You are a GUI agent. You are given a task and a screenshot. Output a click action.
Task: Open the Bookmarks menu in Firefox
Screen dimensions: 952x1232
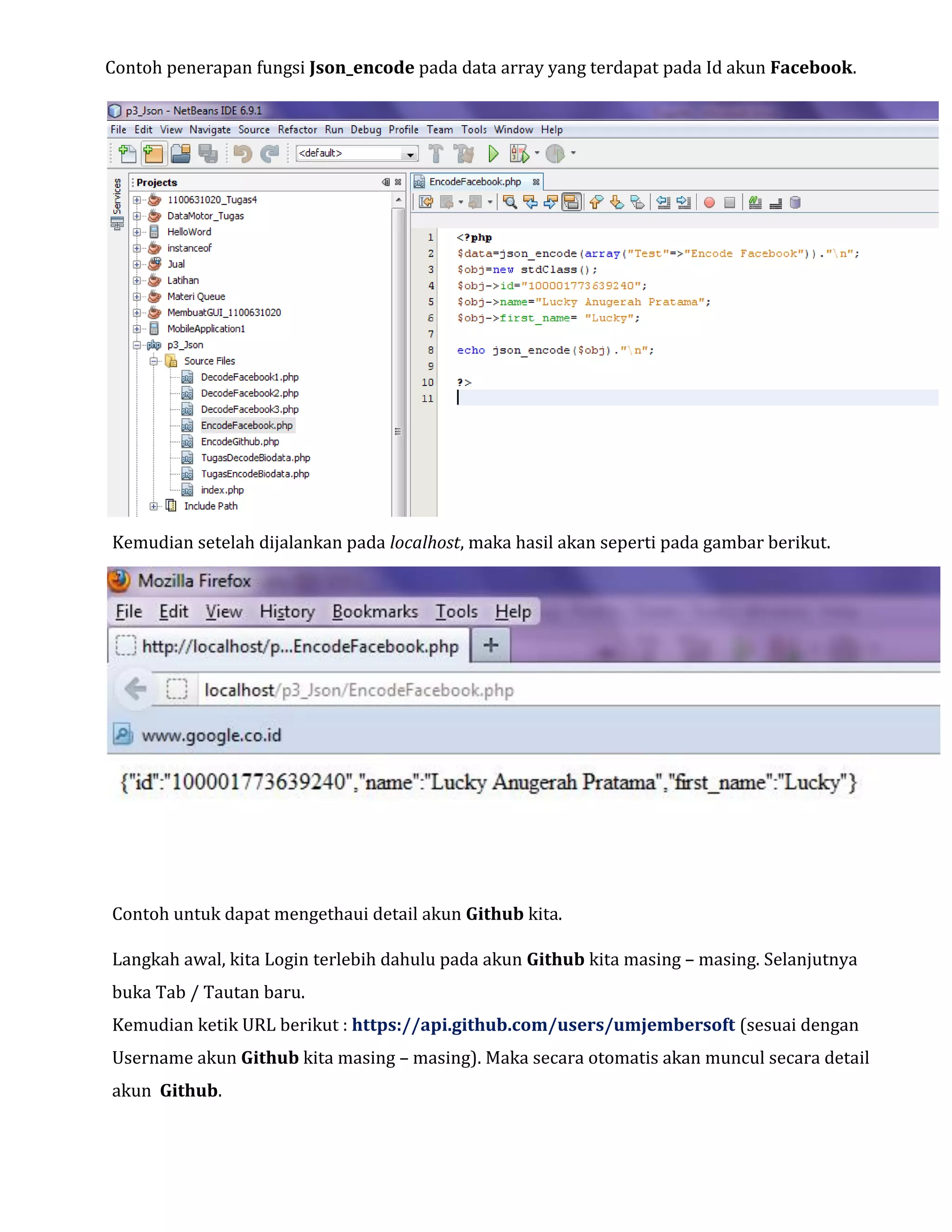pyautogui.click(x=375, y=611)
